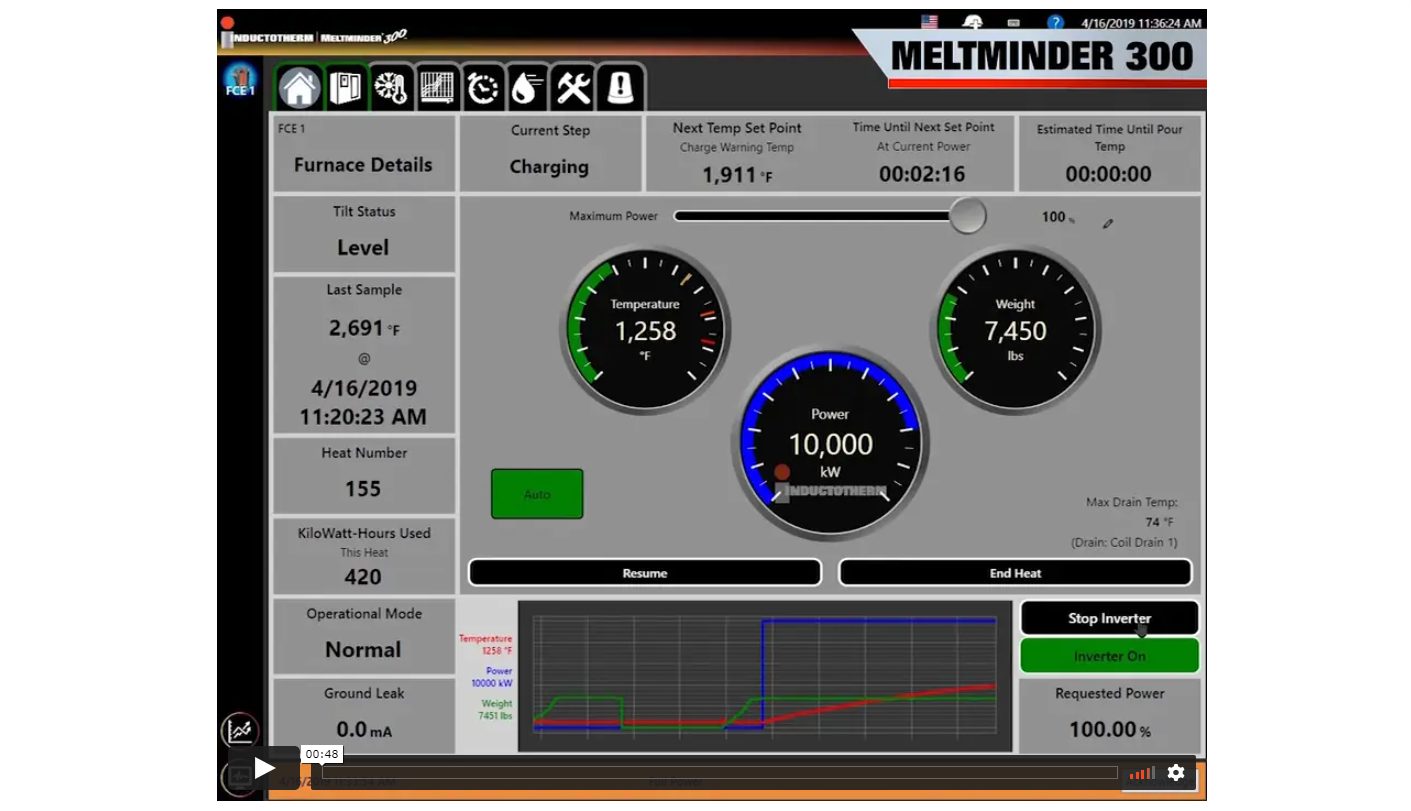Click the Last Sample 2,691 °F value
Screen dimensions: 1411x811
click(x=364, y=328)
